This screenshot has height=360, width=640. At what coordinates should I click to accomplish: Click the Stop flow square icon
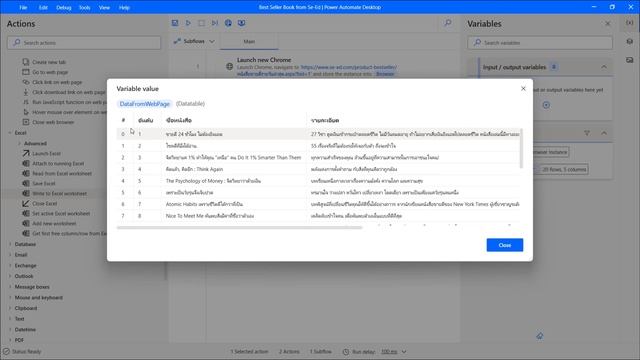[202, 23]
